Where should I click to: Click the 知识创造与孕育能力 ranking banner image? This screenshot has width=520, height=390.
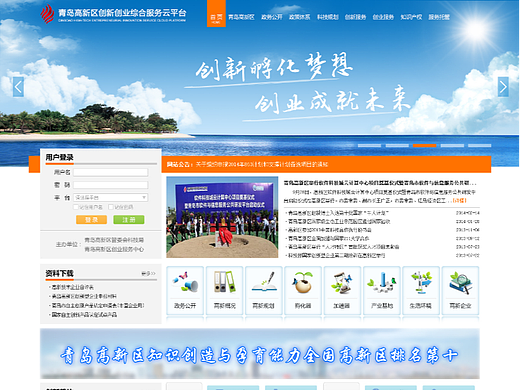[x=260, y=354]
